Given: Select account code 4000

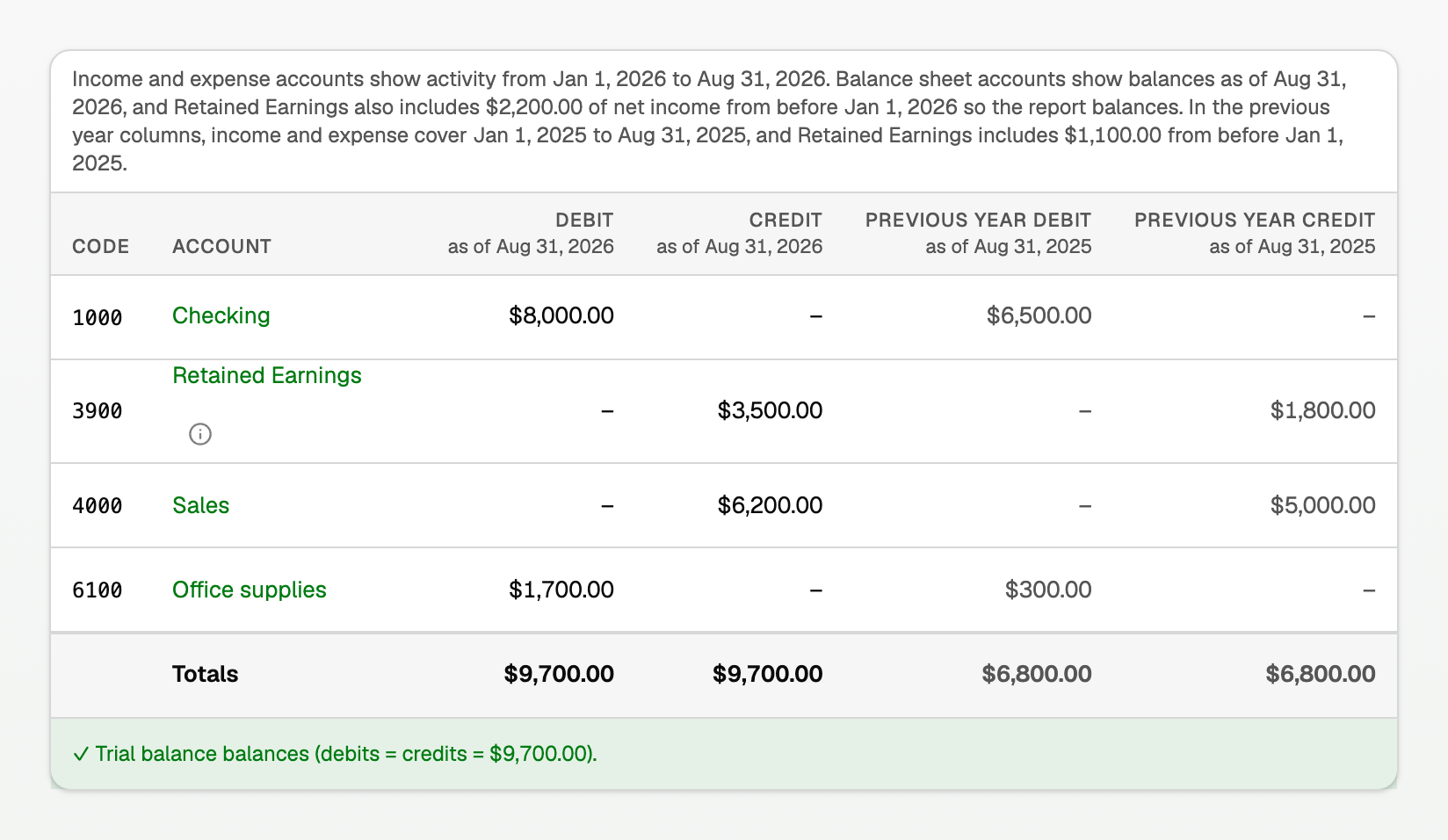Looking at the screenshot, I should (x=98, y=505).
